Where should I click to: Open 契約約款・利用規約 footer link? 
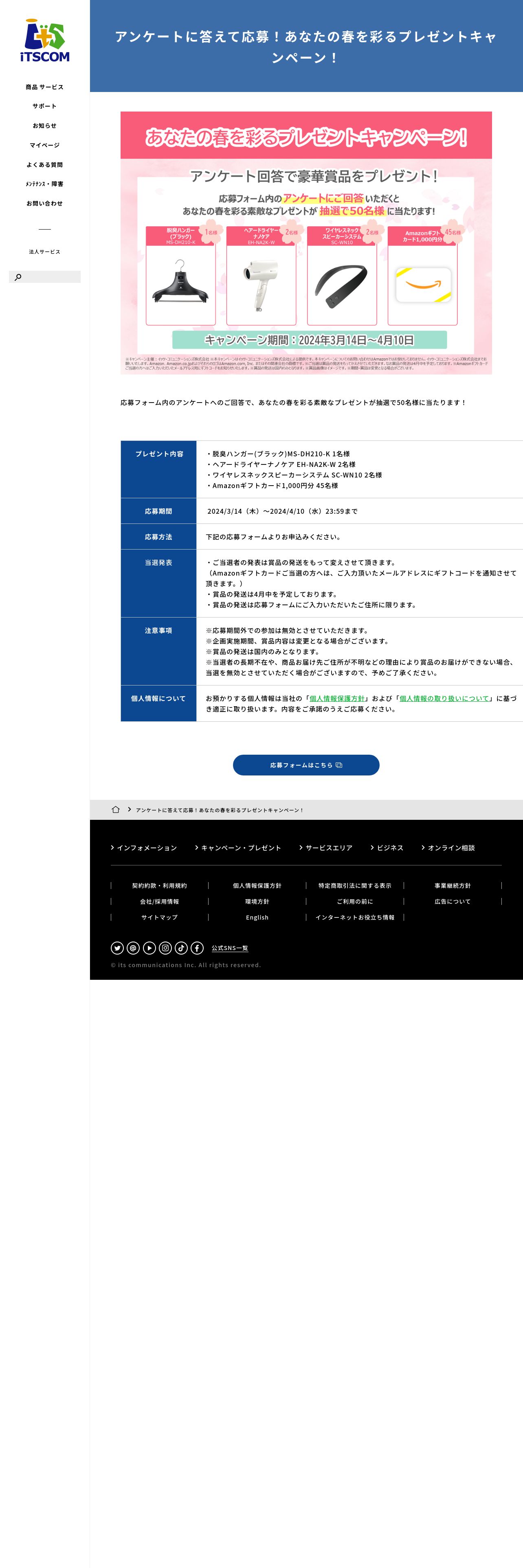click(x=160, y=886)
